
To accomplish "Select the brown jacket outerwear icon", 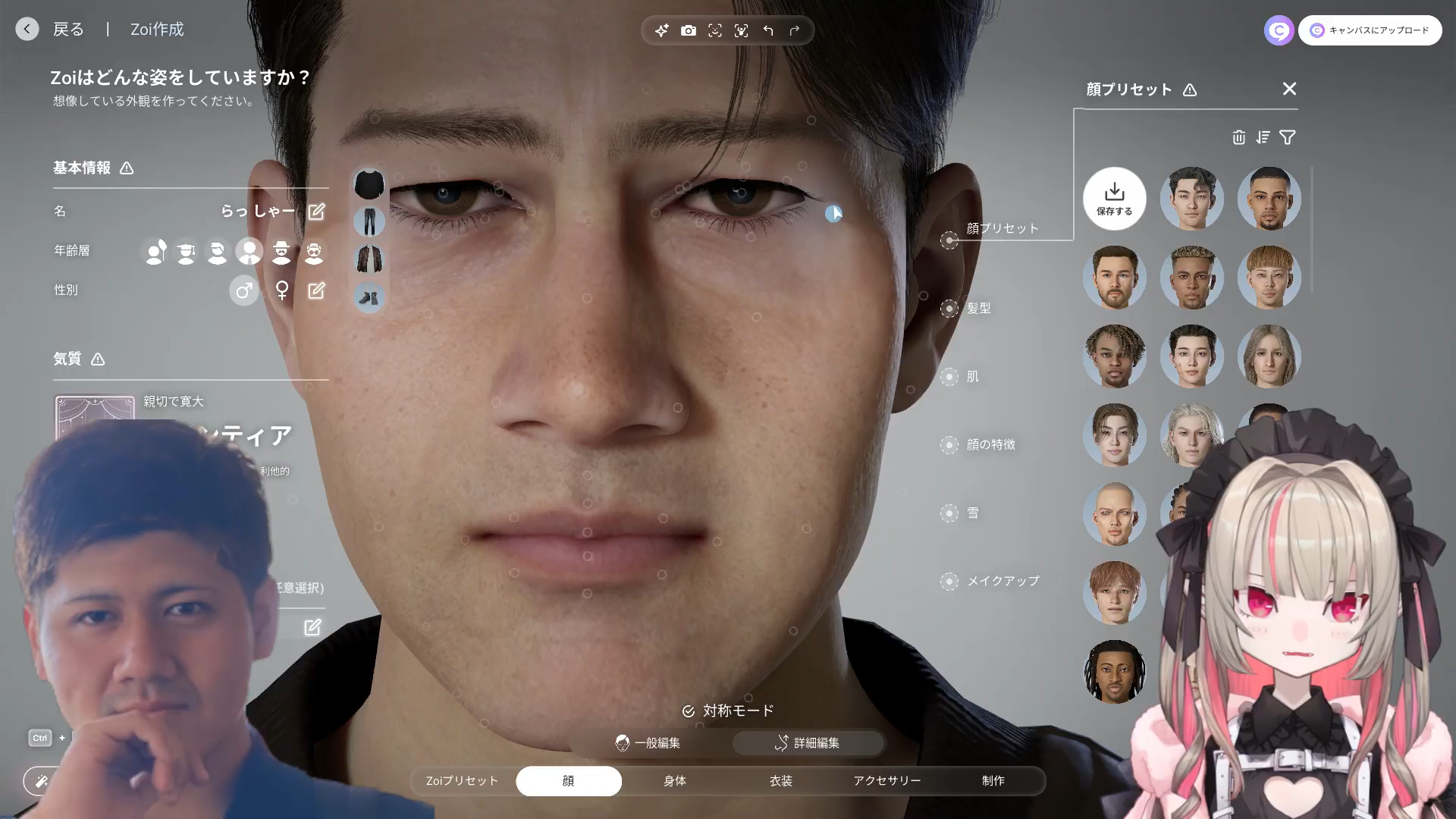I will 369,259.
